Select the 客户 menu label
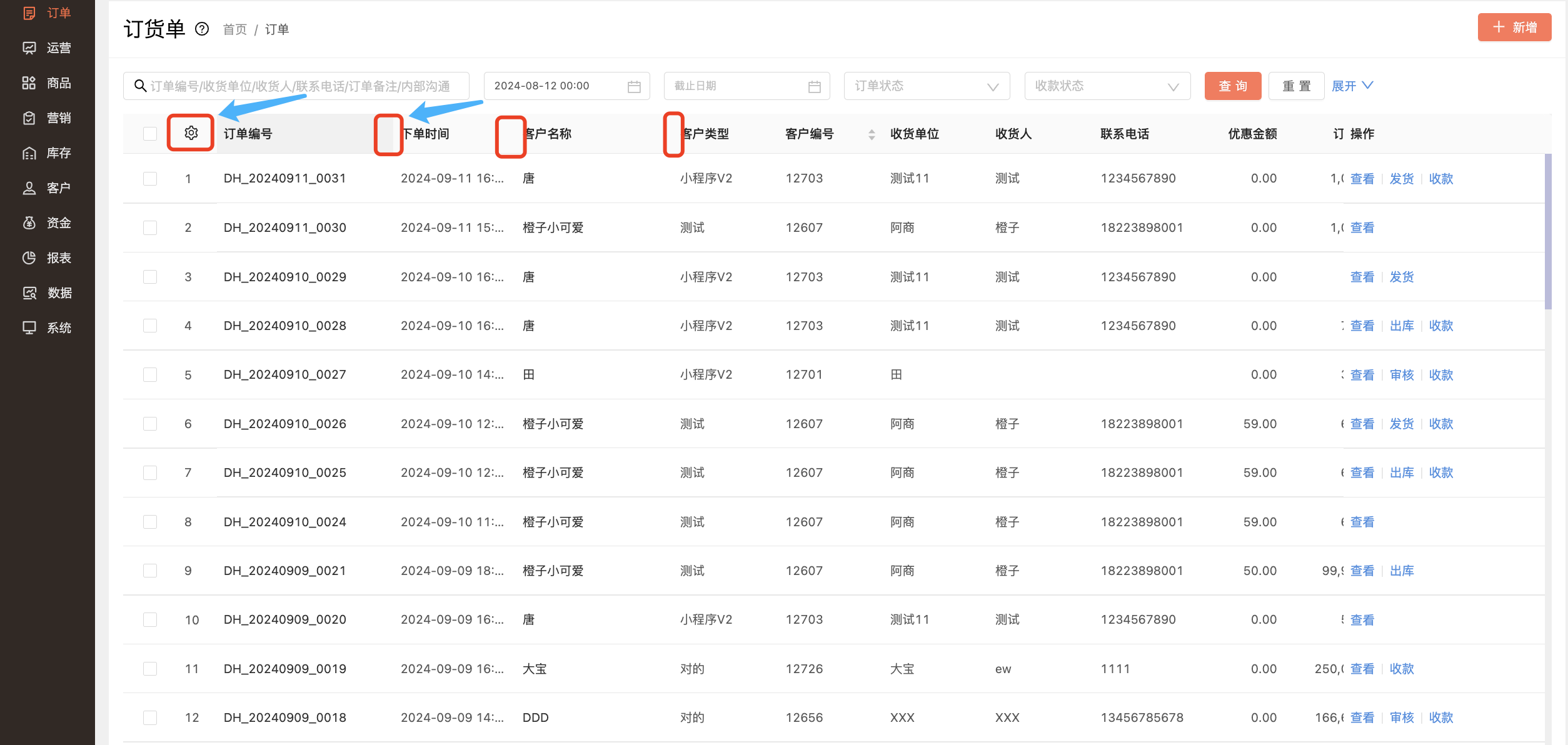This screenshot has width=1568, height=745. click(x=59, y=188)
